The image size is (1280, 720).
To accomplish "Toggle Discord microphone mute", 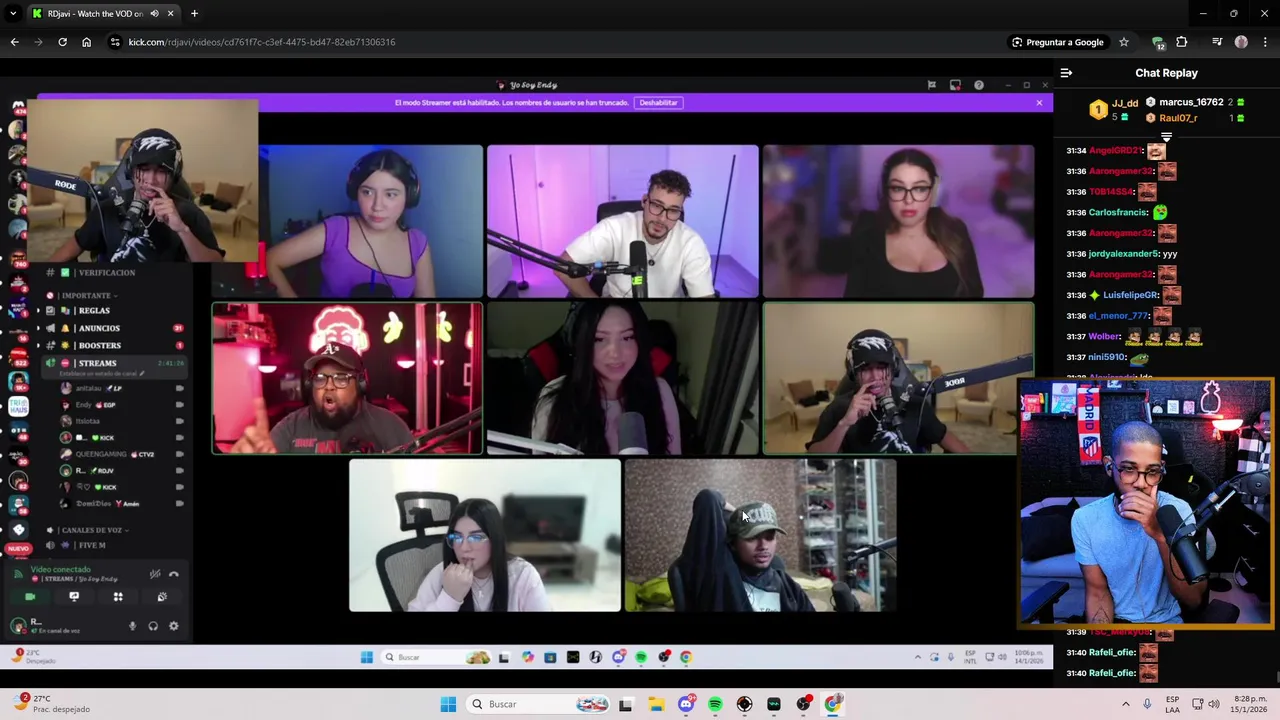I will point(132,626).
